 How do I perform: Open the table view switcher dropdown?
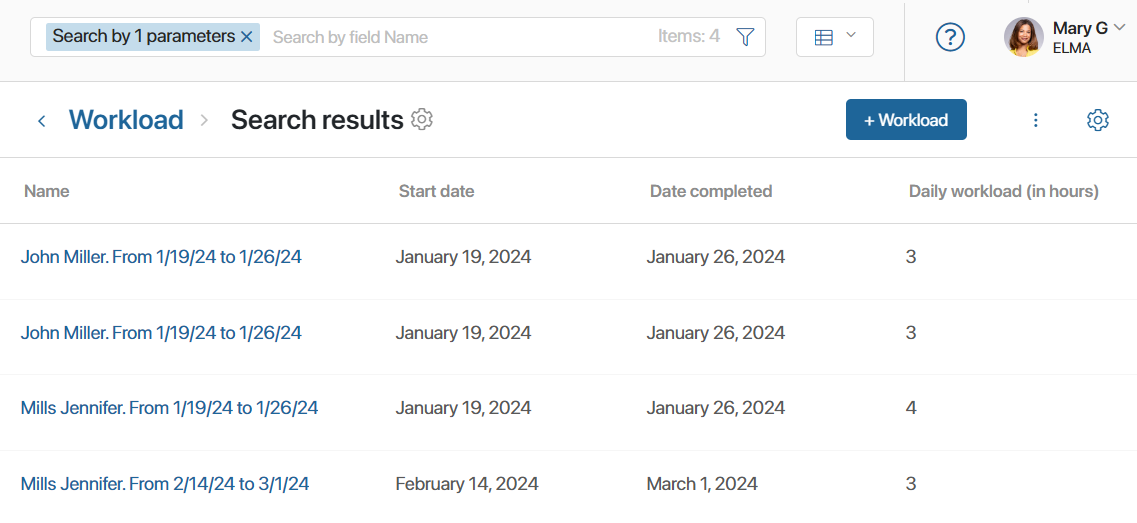[835, 37]
